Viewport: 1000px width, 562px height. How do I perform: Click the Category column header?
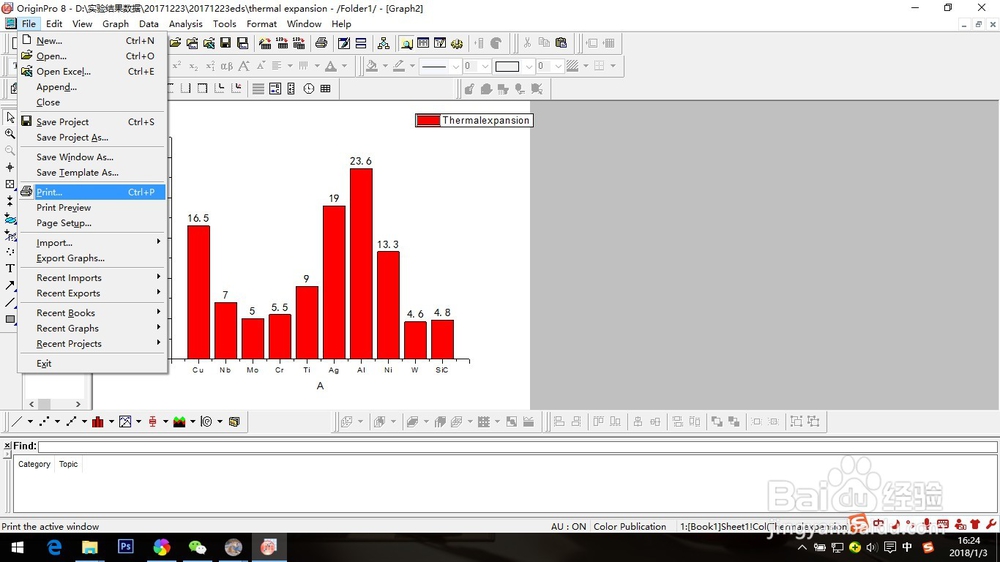click(x=34, y=464)
